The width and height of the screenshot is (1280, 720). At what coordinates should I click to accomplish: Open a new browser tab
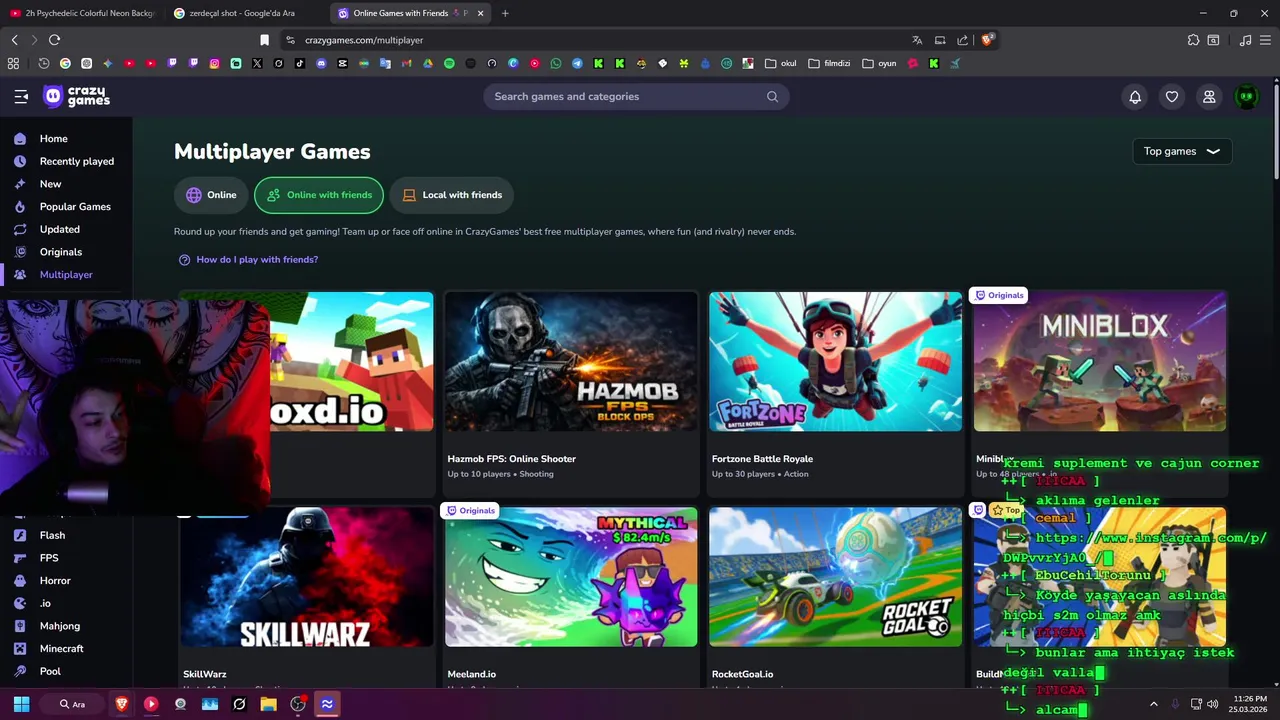tap(505, 13)
